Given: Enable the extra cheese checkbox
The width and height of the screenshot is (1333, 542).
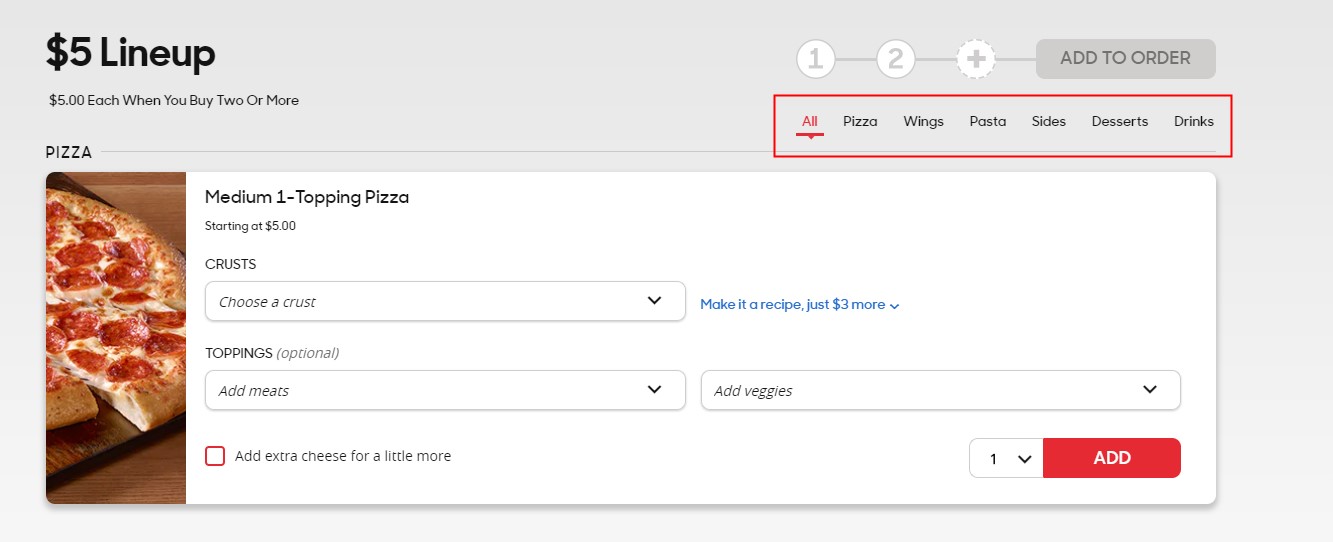Looking at the screenshot, I should (215, 456).
